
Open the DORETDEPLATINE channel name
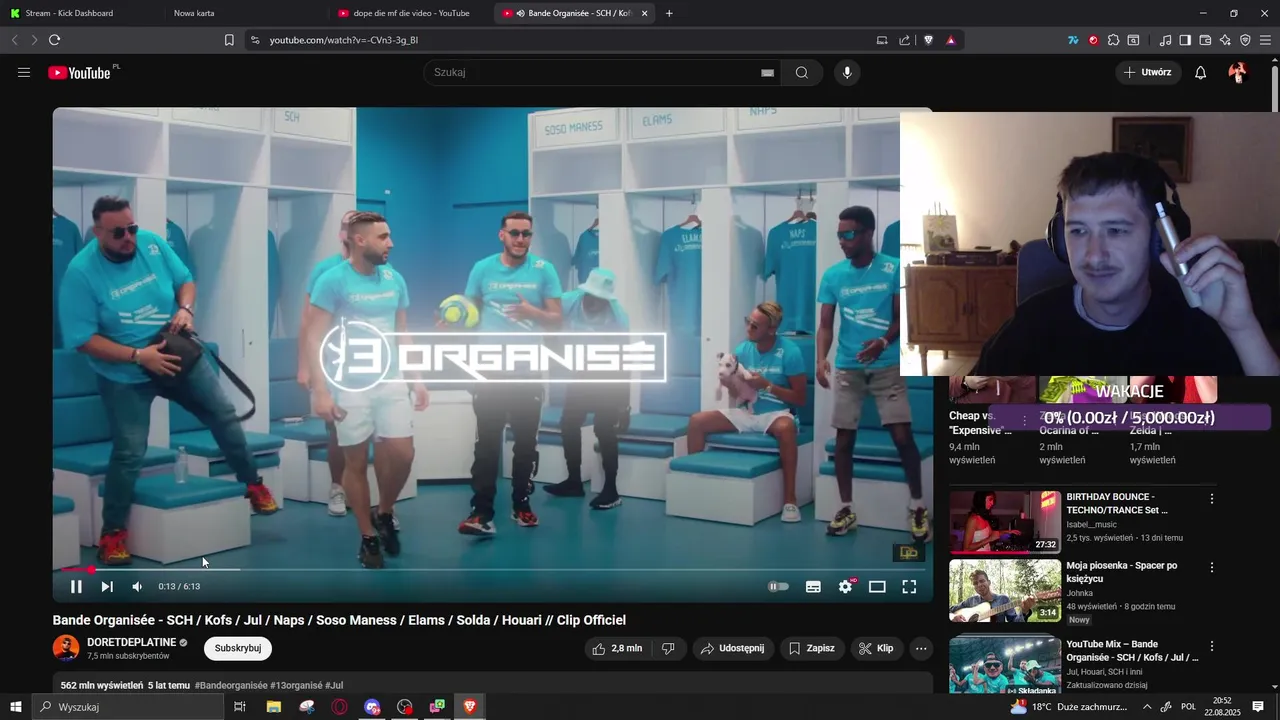click(x=131, y=642)
